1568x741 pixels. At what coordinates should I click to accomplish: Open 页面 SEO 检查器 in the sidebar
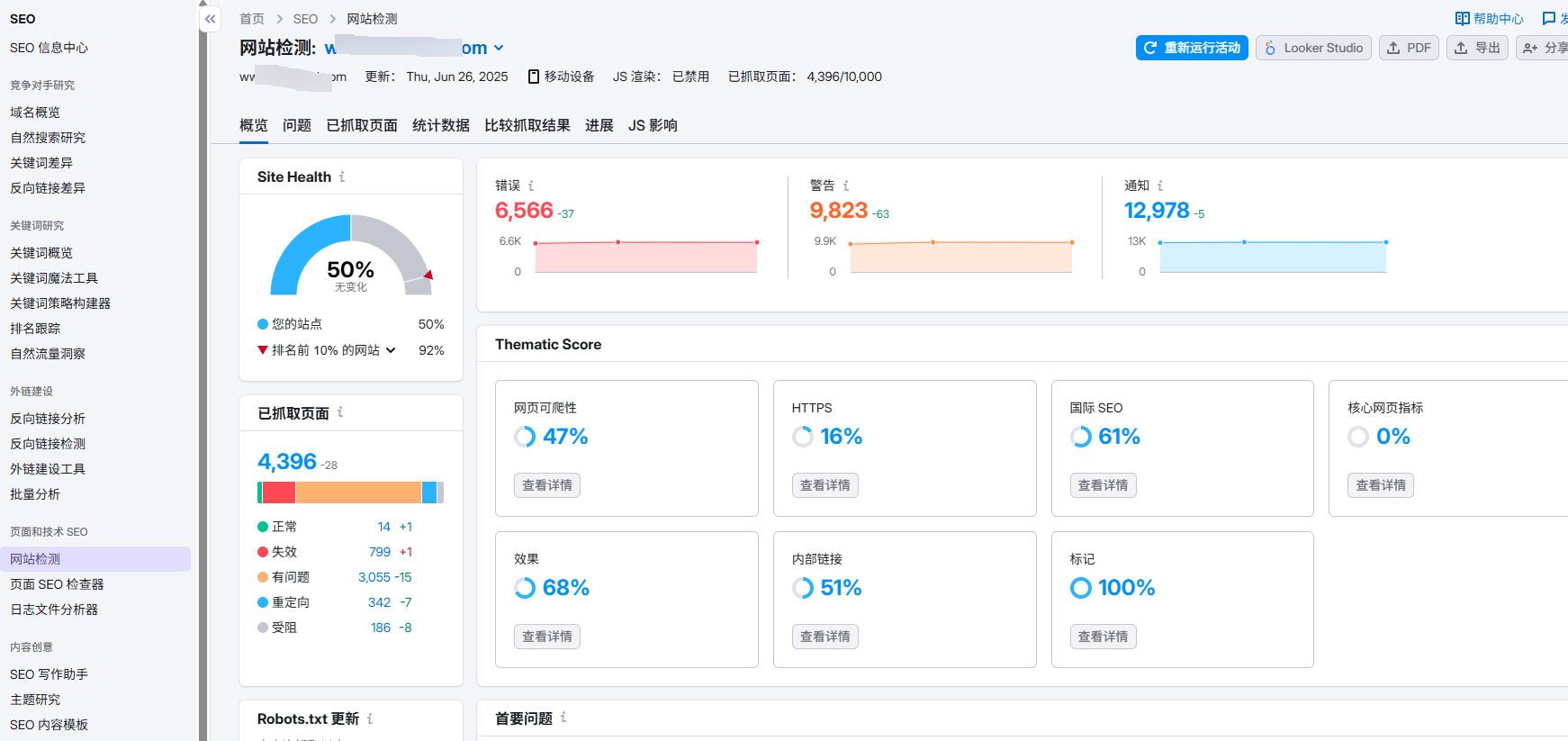57,584
